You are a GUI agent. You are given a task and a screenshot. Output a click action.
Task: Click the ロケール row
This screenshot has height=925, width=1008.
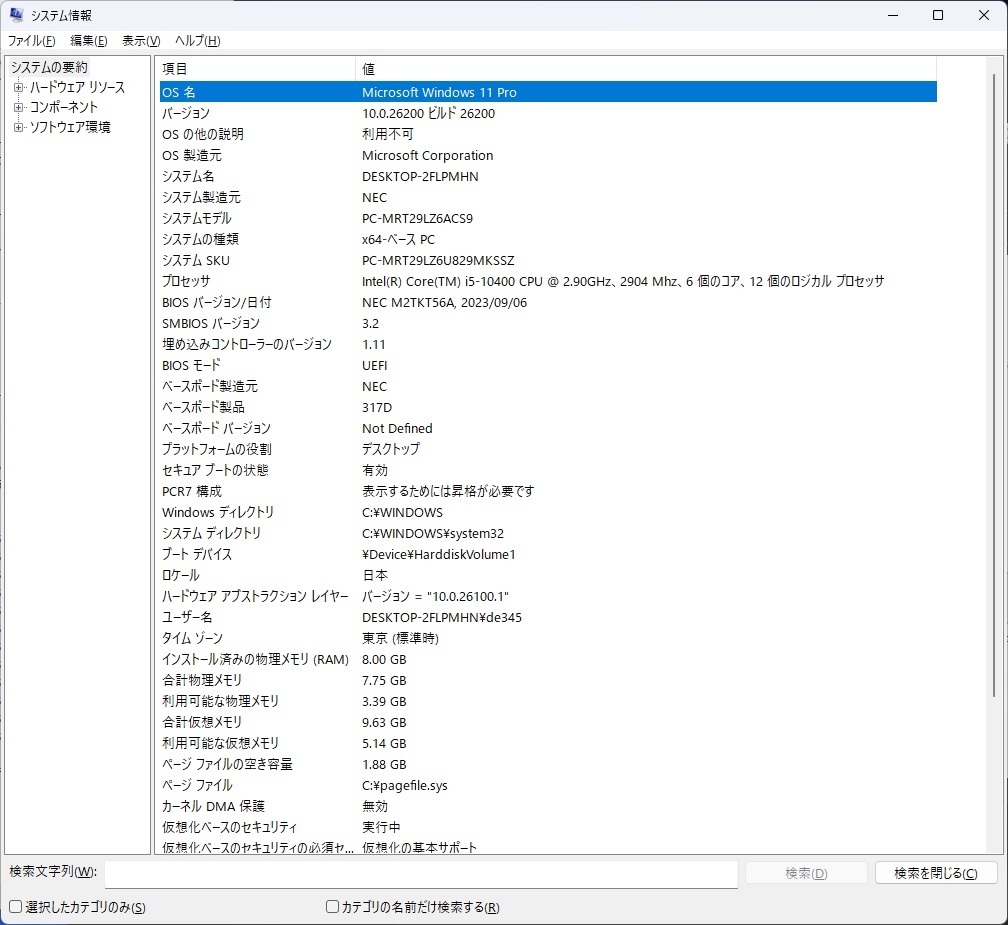point(548,575)
